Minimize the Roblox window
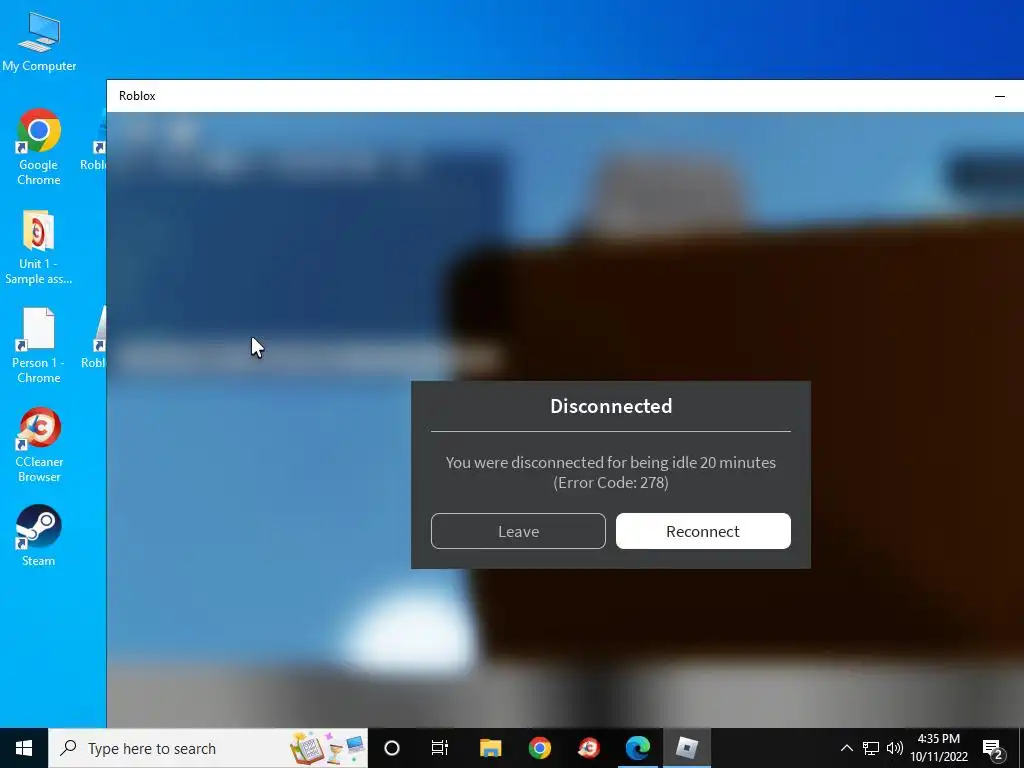1024x768 pixels. pos(999,96)
